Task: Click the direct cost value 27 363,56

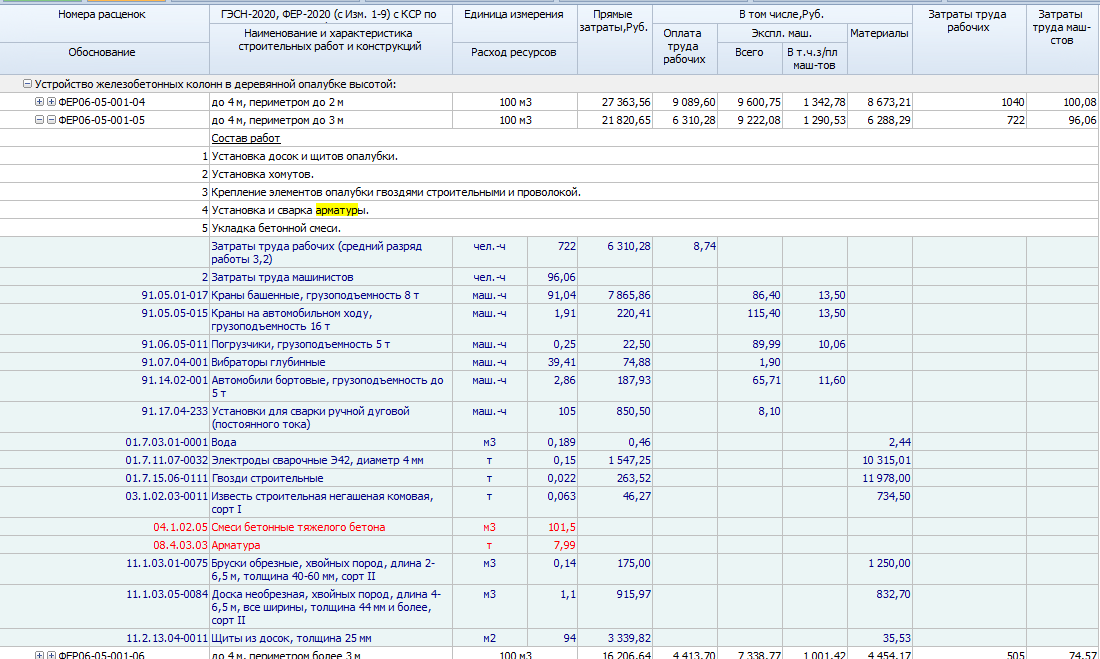Action: (x=626, y=102)
